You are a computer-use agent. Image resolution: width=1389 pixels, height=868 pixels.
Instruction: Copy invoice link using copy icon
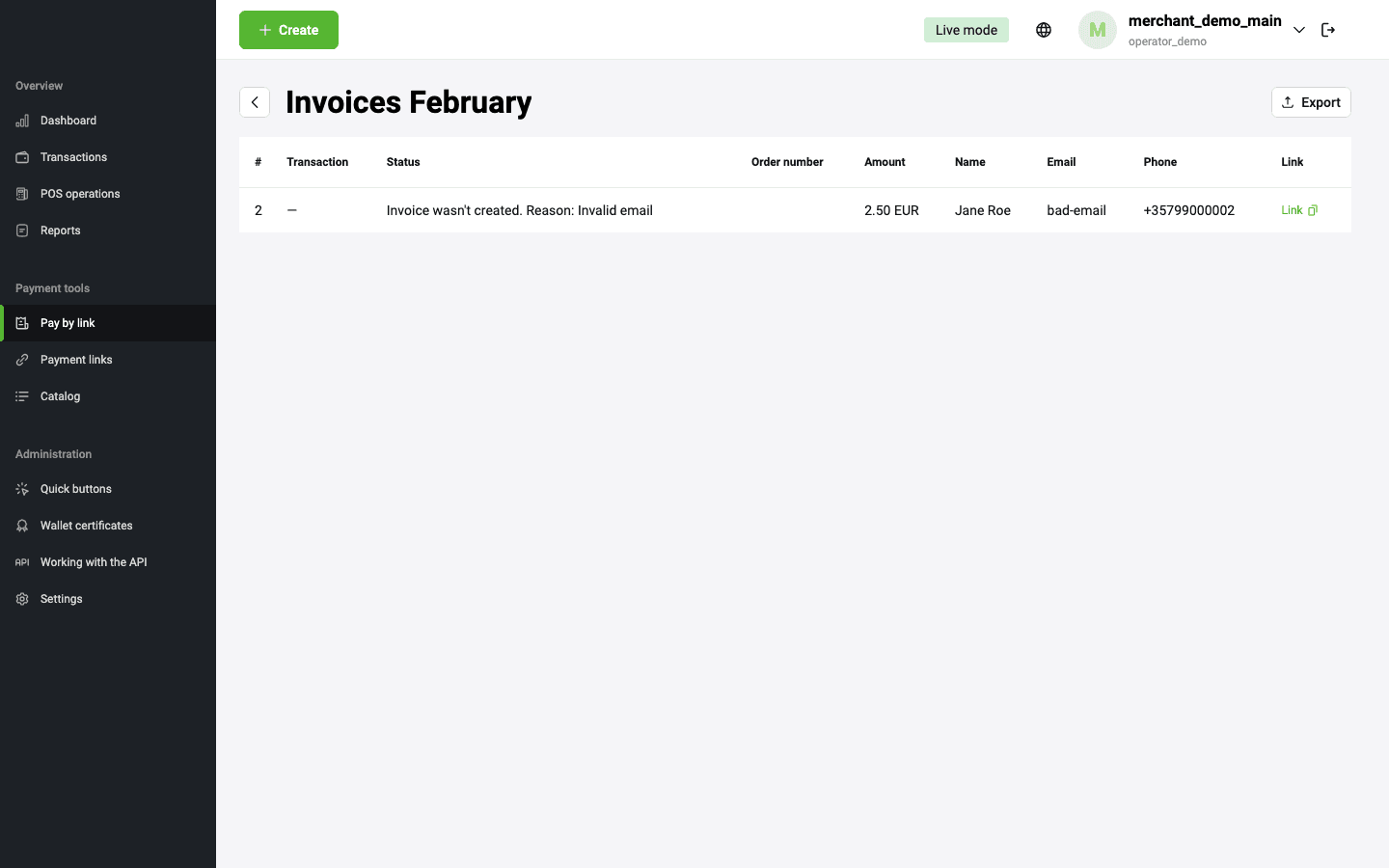pos(1313,210)
